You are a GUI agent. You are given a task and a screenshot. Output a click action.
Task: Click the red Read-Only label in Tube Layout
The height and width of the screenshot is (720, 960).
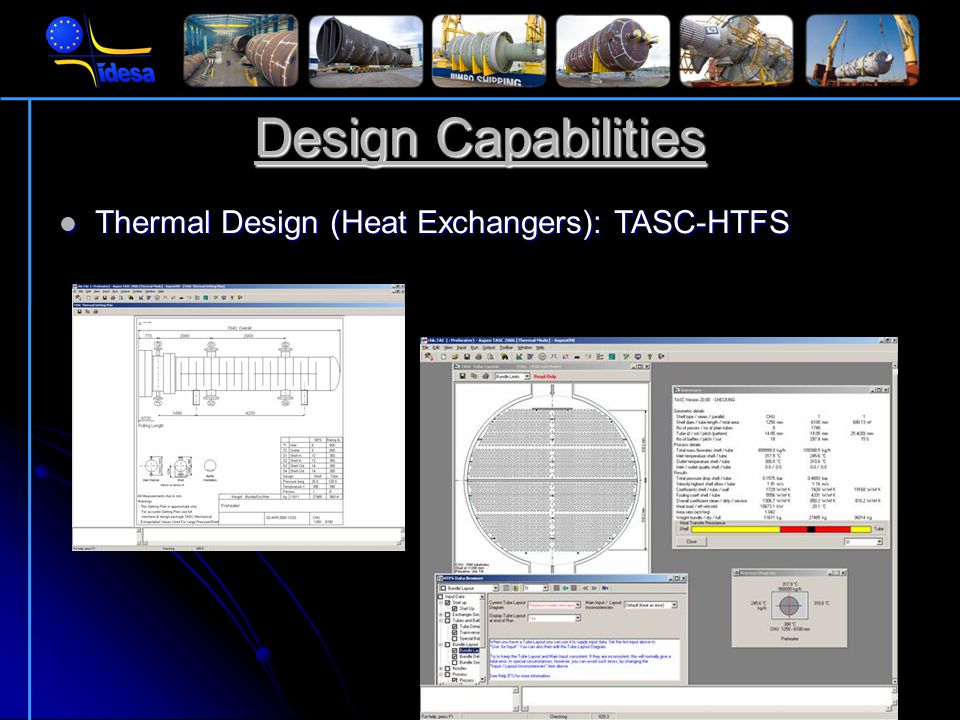545,376
